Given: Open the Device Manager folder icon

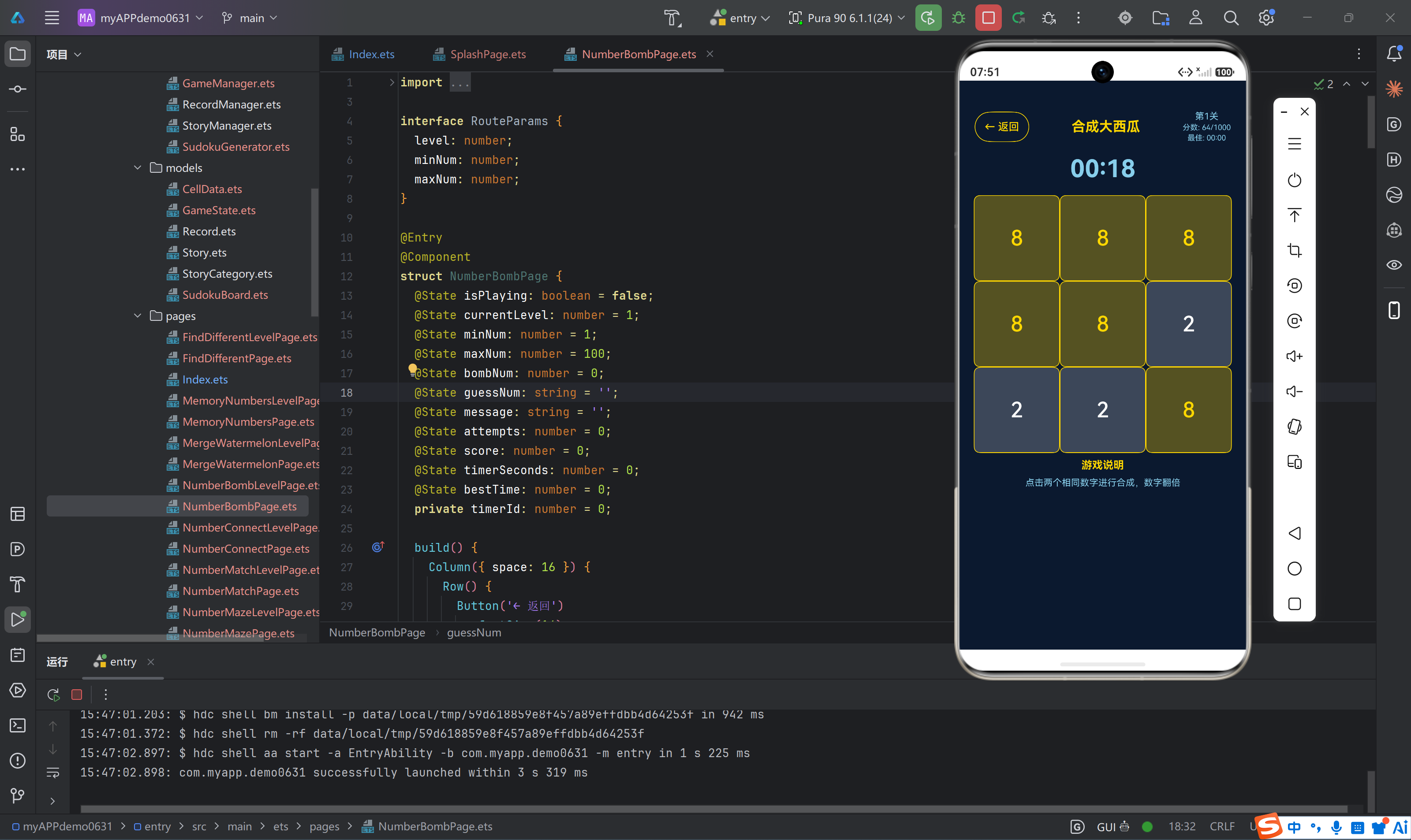Looking at the screenshot, I should [1161, 18].
